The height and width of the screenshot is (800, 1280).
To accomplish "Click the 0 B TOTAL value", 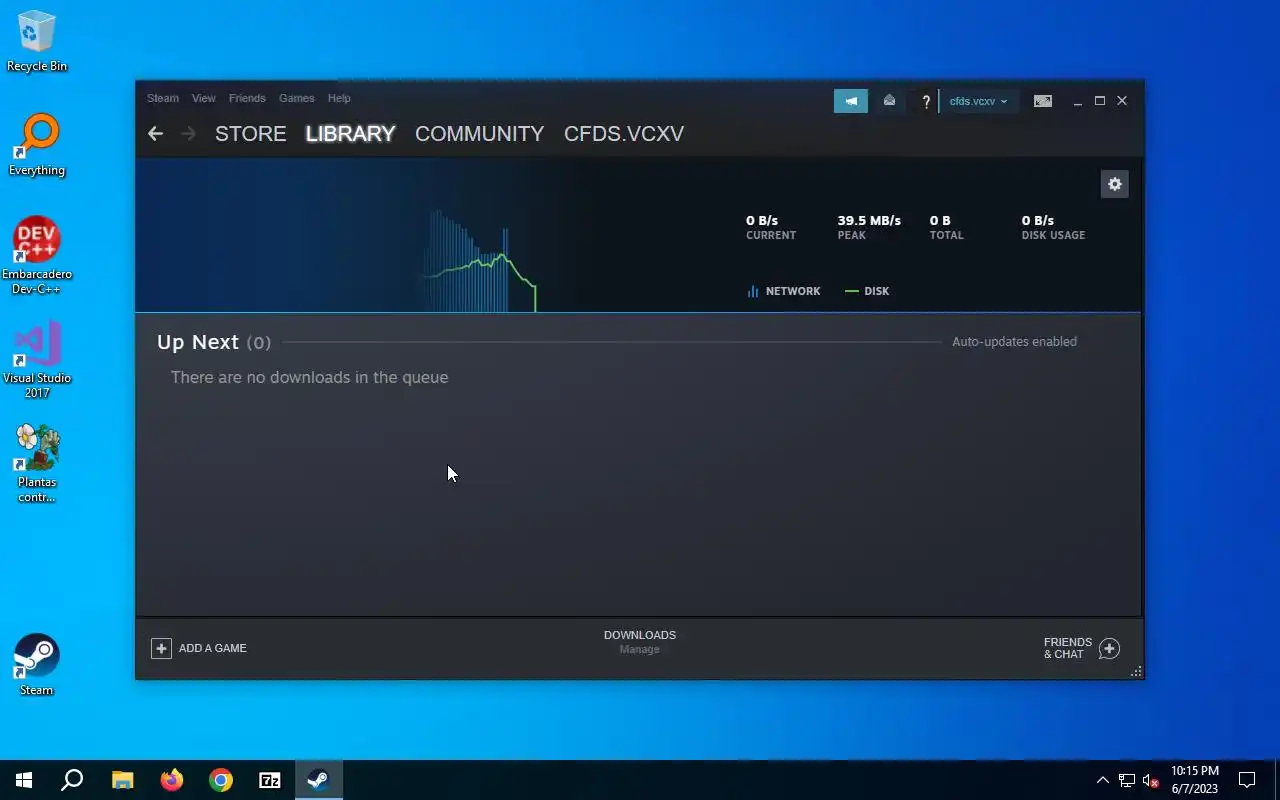I will (x=940, y=220).
